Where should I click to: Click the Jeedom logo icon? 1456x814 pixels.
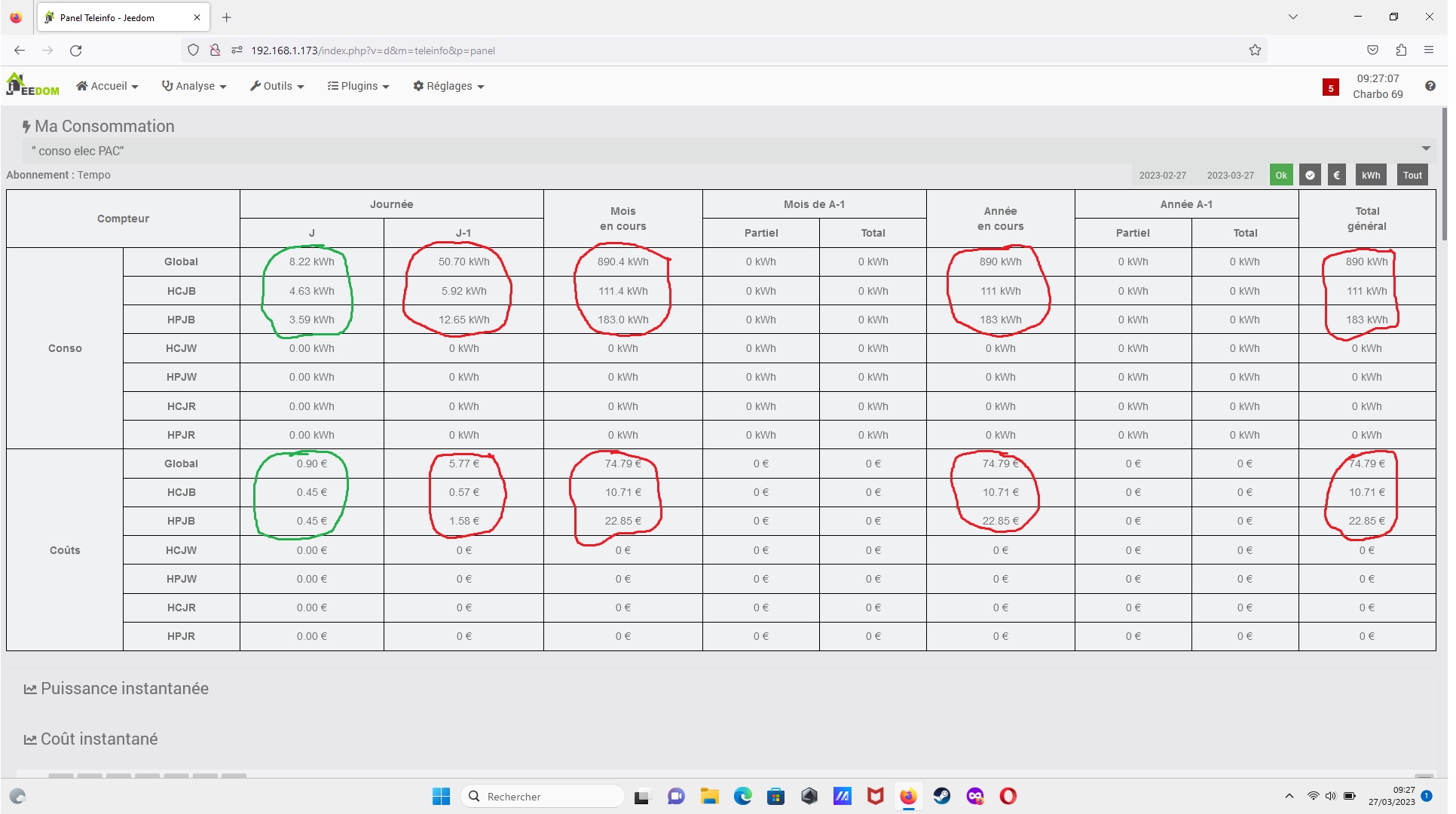pos(32,84)
